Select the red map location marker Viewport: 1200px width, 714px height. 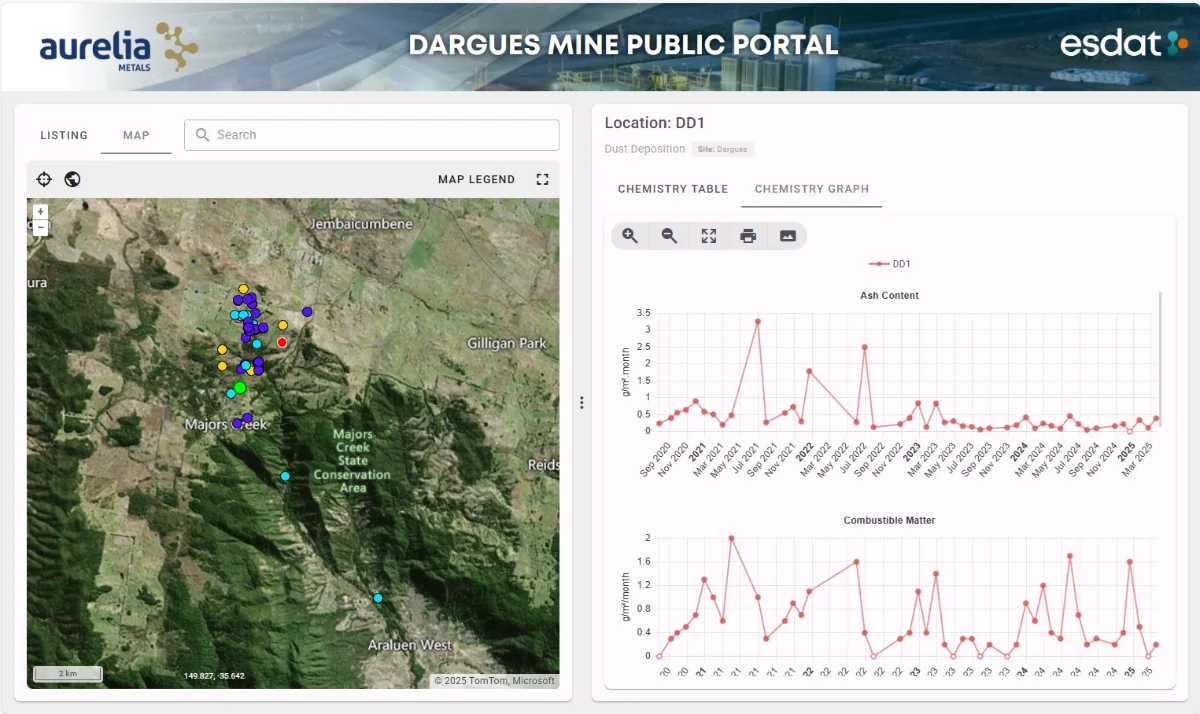(x=282, y=342)
